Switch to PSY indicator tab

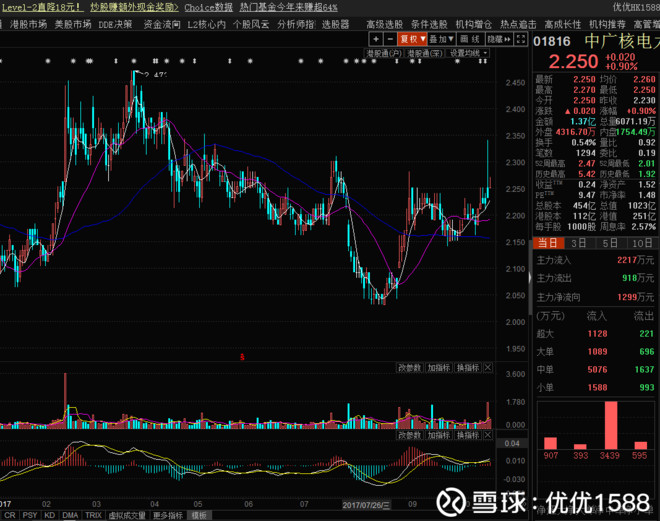pyautogui.click(x=29, y=516)
